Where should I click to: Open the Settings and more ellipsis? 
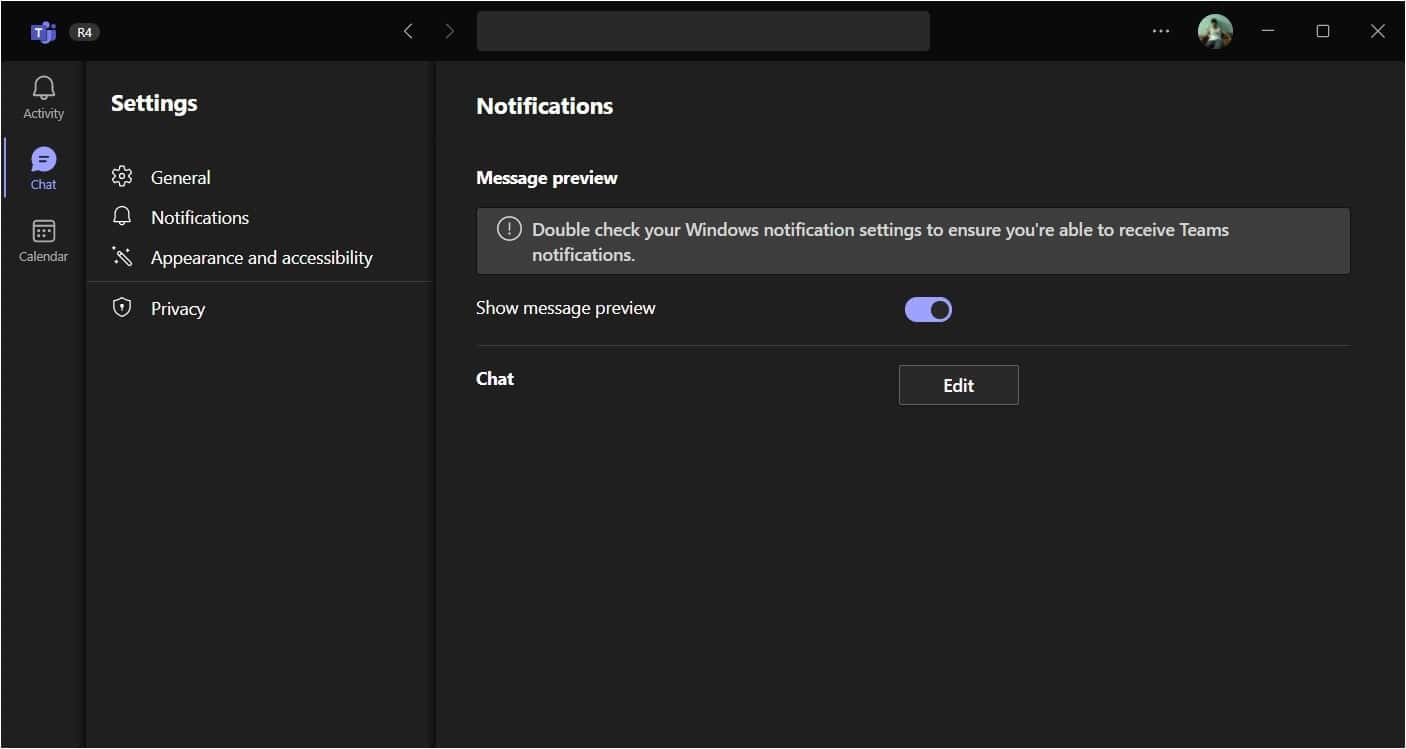coord(1160,31)
